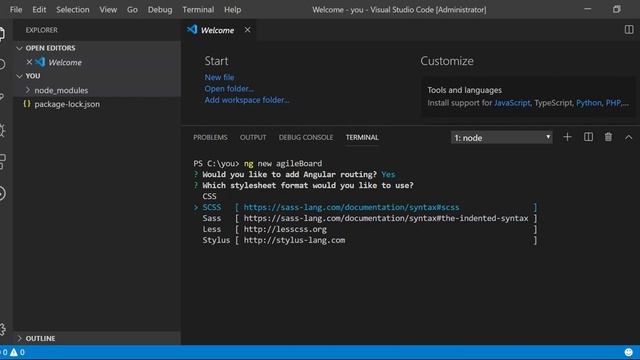Open the Search activity bar icon
Screen dimensions: 640x360
(2, 64)
